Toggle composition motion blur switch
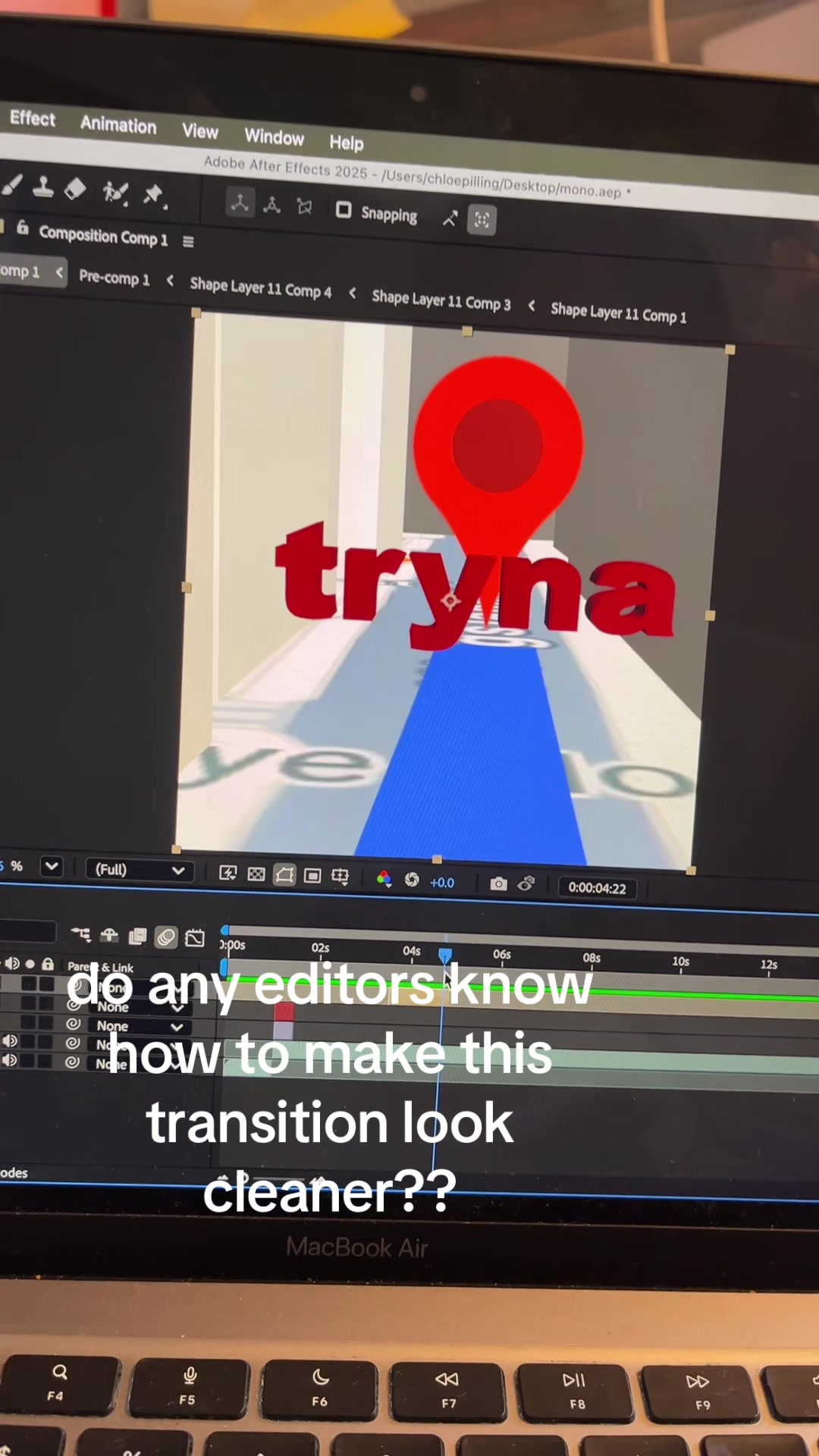The width and height of the screenshot is (819, 1456). (x=165, y=937)
